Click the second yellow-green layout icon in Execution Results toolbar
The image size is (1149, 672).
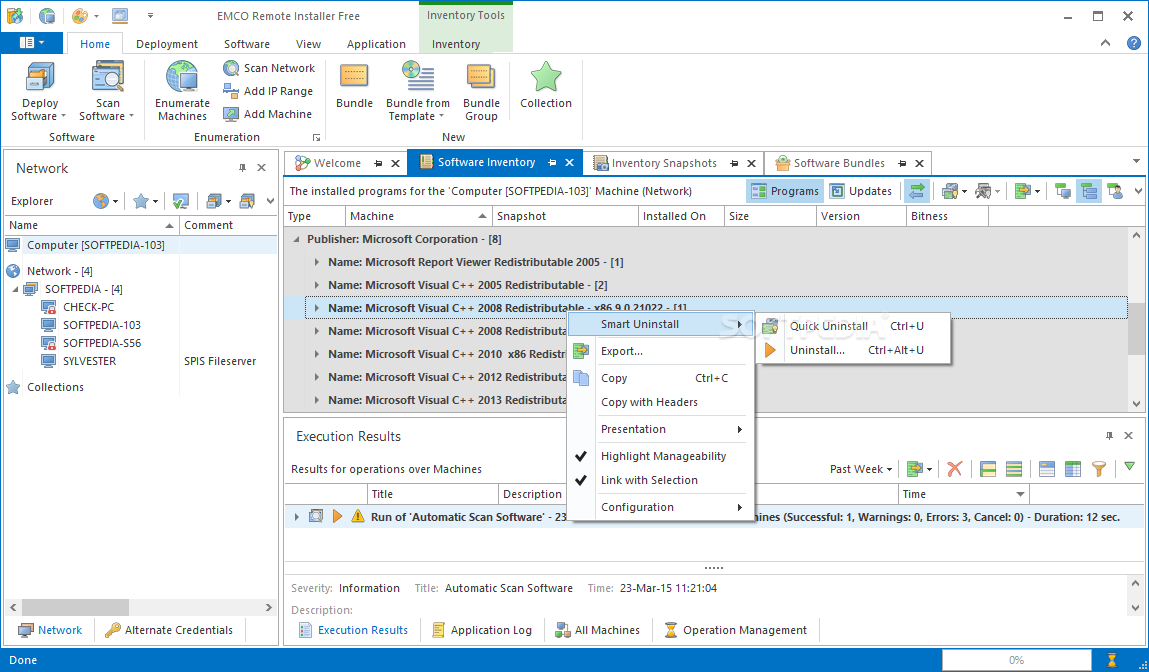coord(1013,469)
